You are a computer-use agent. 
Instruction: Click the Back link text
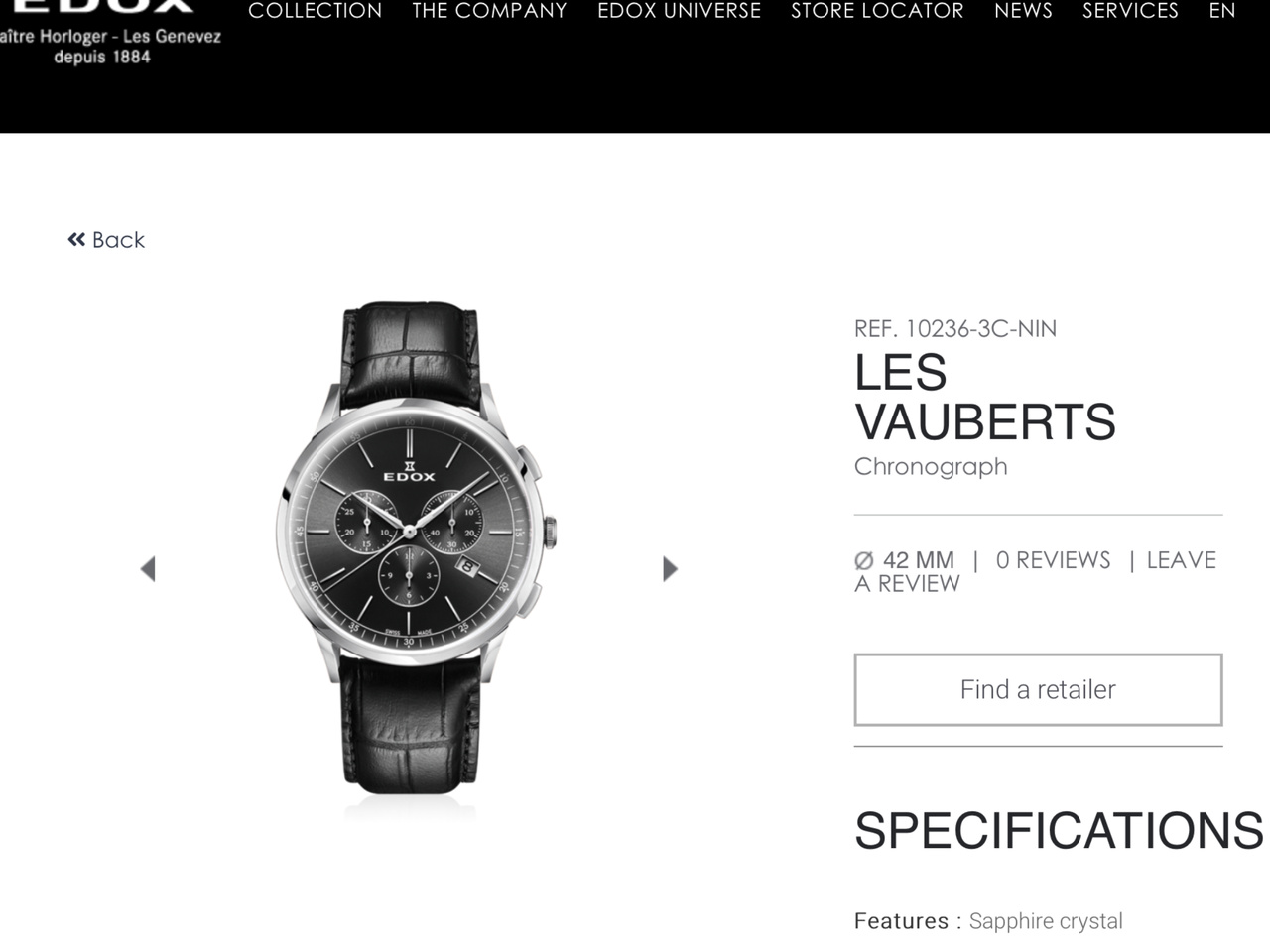[x=118, y=240]
